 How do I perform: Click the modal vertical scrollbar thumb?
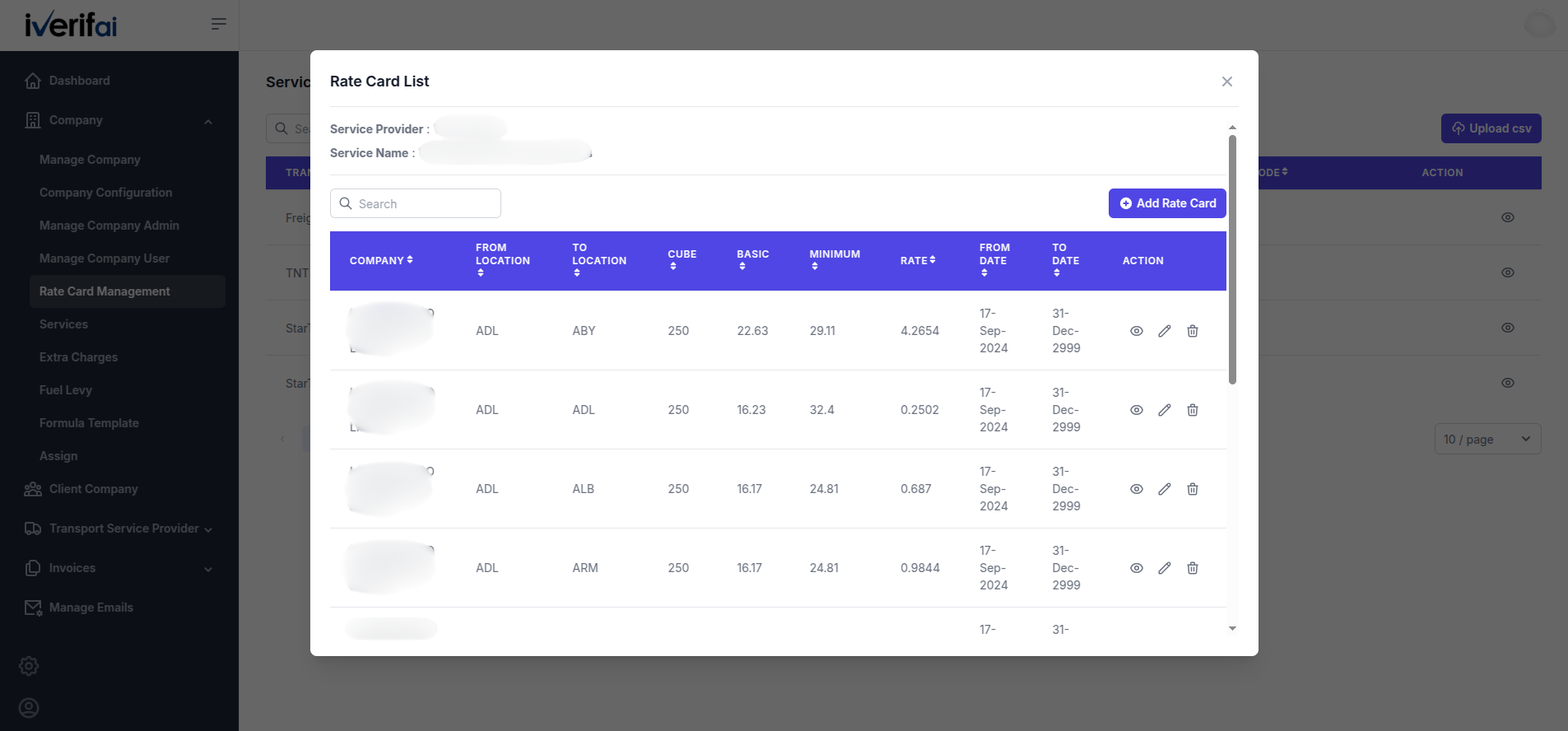[x=1232, y=259]
